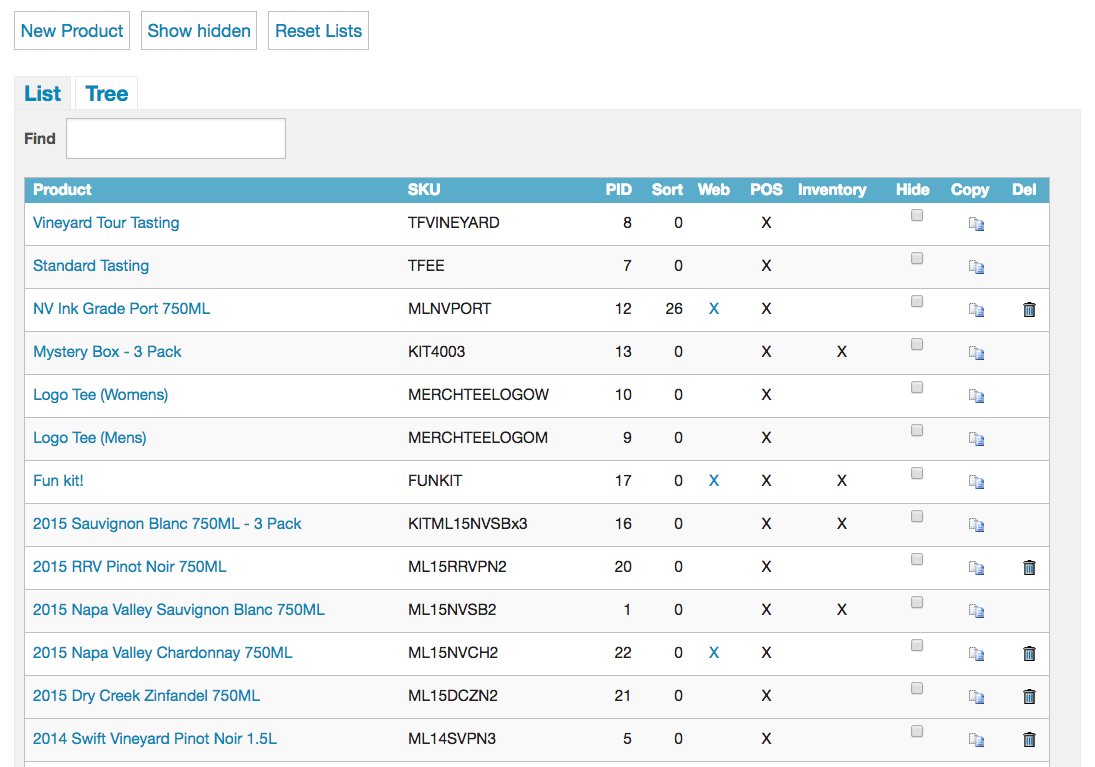Toggle Web X for 2015 Napa Valley Chardonnay

coord(714,652)
